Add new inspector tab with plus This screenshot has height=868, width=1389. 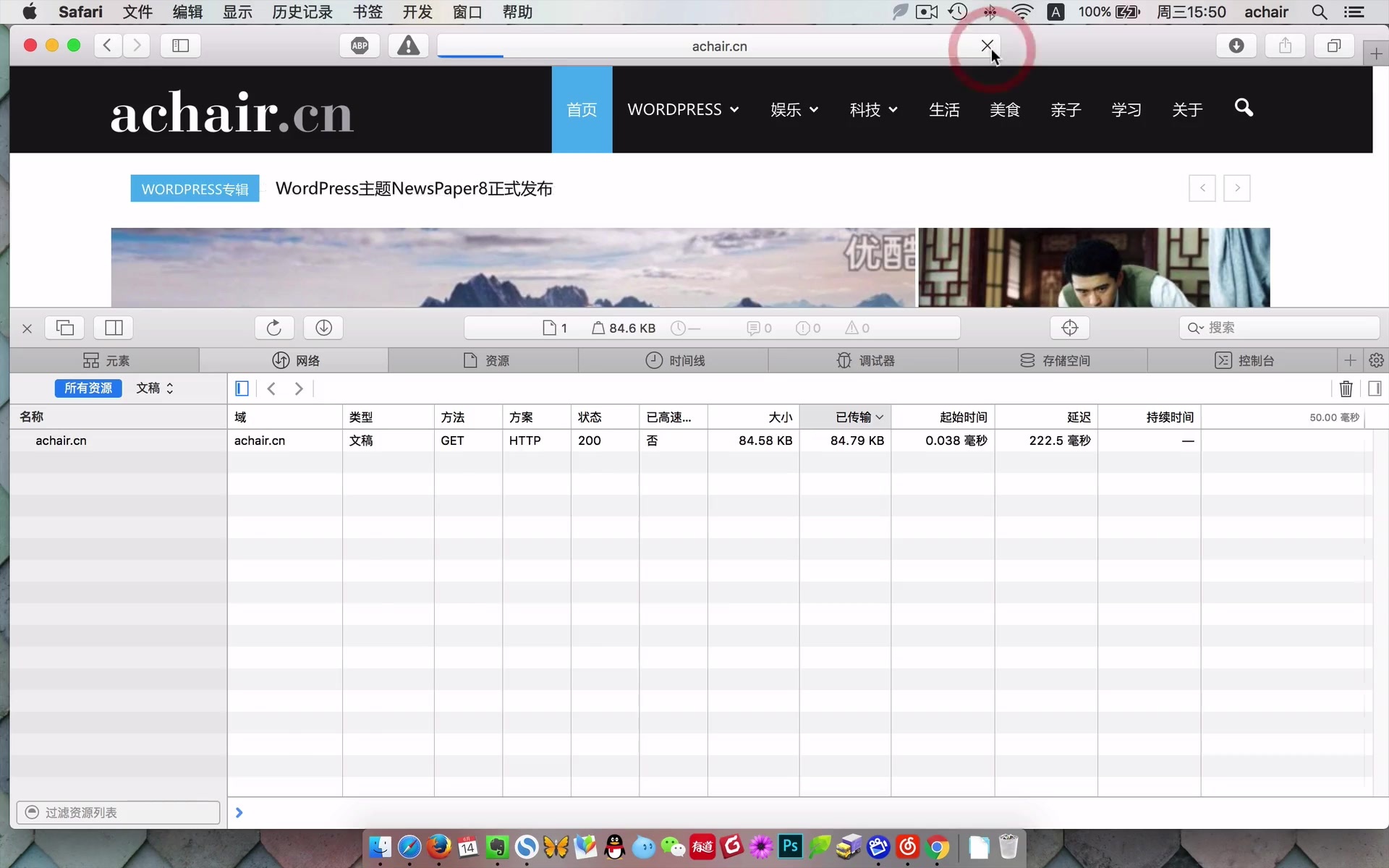click(x=1350, y=360)
